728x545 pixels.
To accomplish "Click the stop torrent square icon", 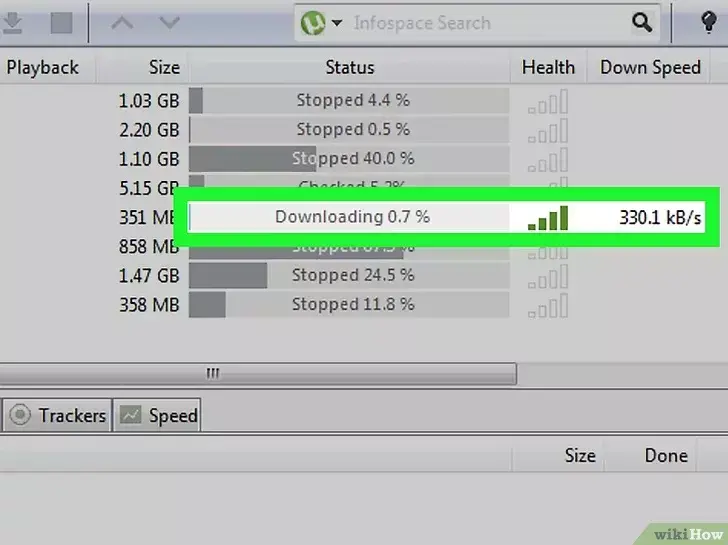I will 61,22.
